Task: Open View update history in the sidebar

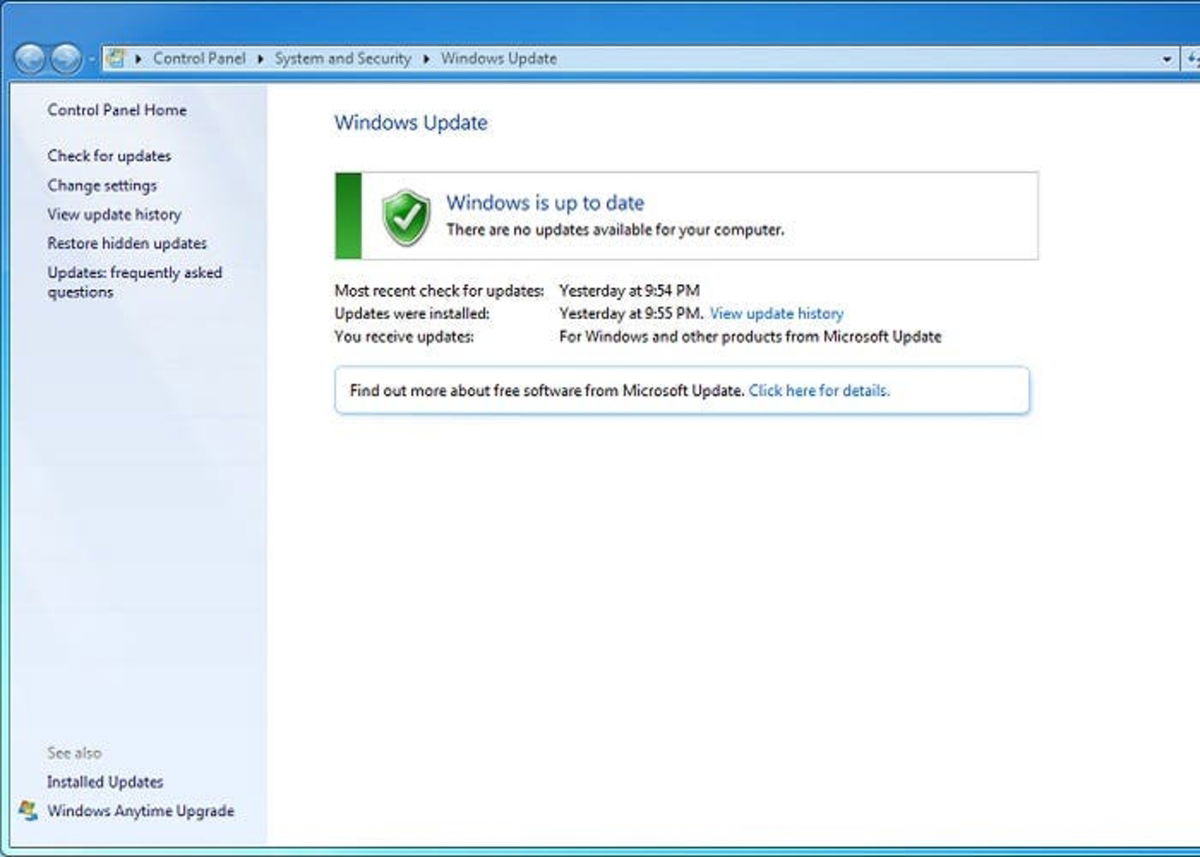Action: [114, 214]
